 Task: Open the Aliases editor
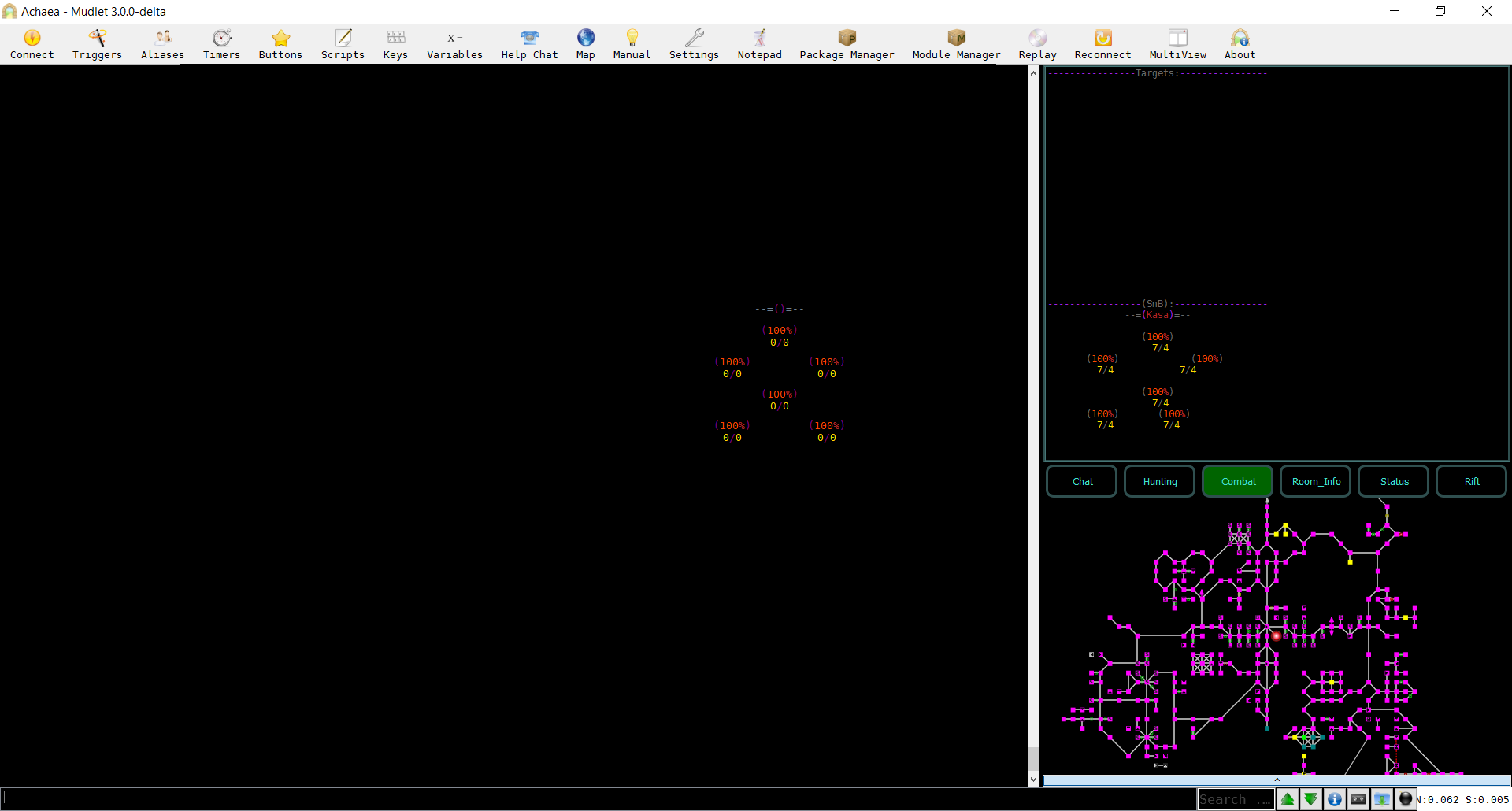click(162, 44)
